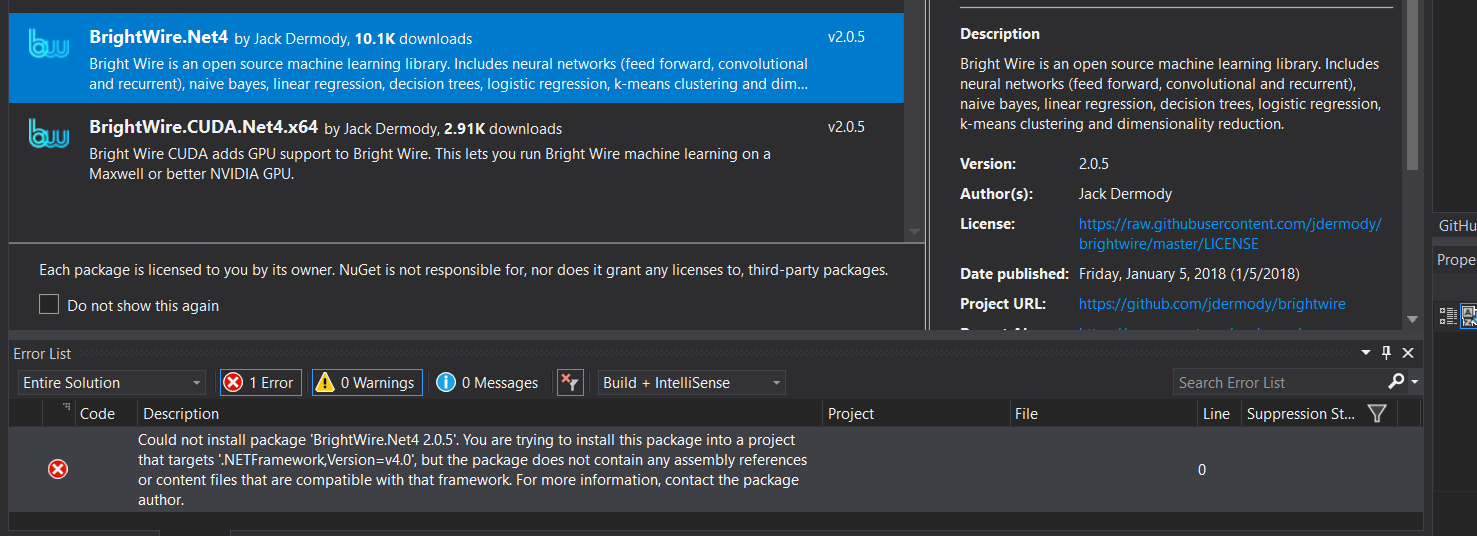
Task: Click the Error List panel title
Action: tap(42, 353)
